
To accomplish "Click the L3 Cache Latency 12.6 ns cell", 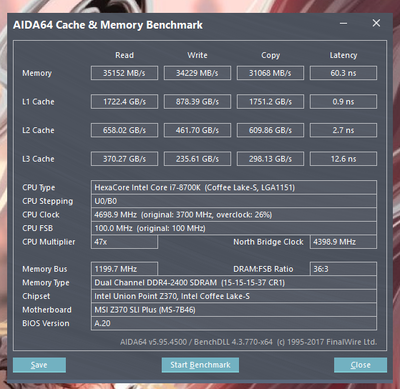I will pyautogui.click(x=343, y=159).
